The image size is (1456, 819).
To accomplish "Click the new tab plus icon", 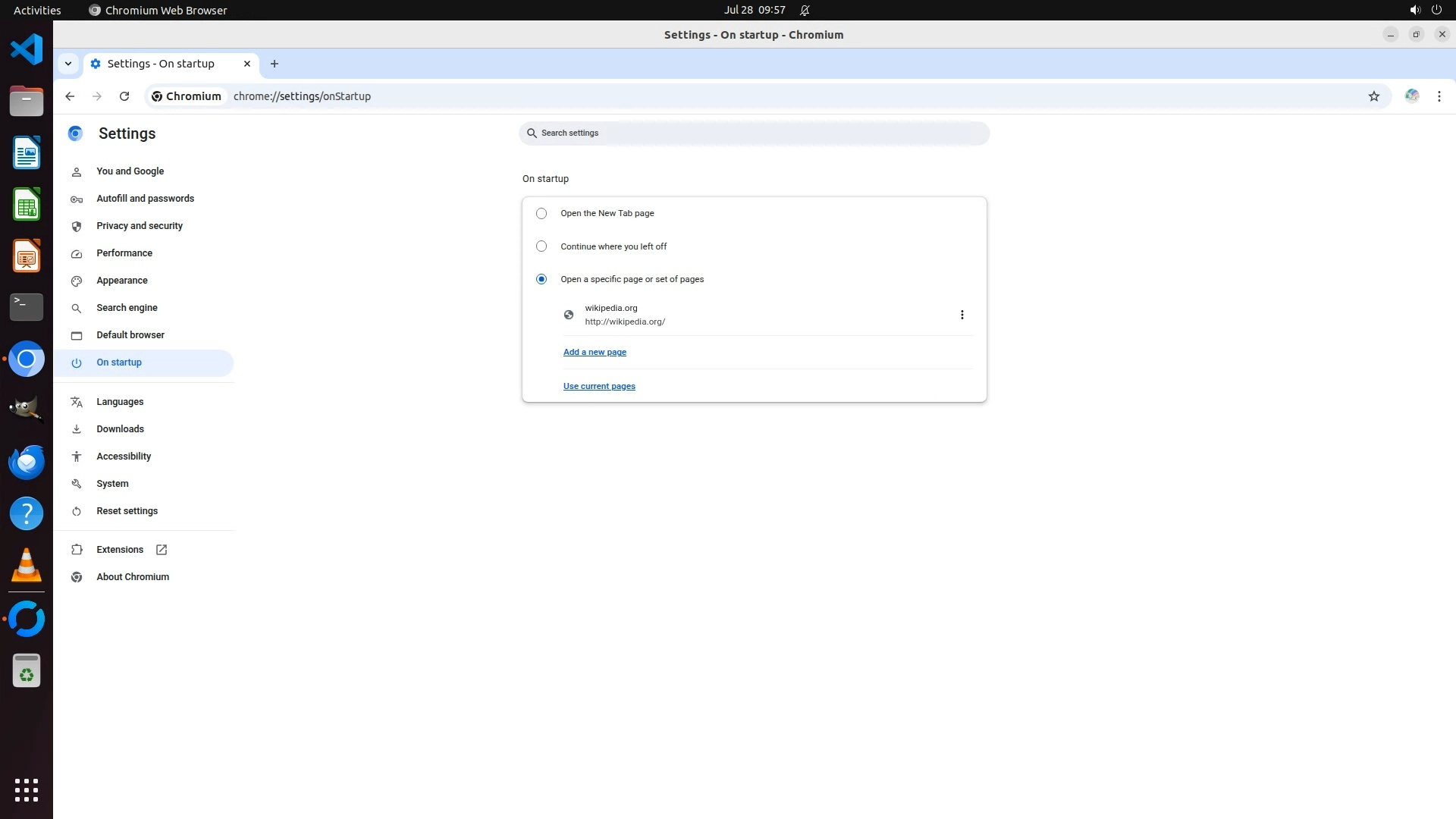I will coord(275,64).
